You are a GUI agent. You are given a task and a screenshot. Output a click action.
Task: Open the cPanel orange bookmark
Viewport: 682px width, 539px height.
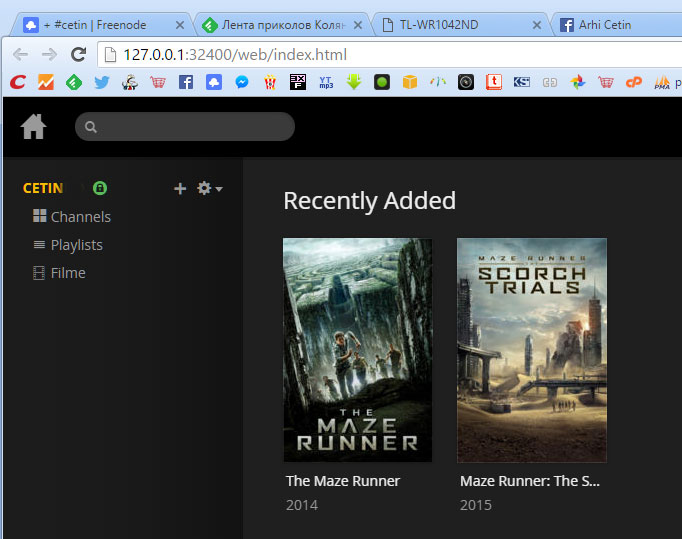pos(634,82)
